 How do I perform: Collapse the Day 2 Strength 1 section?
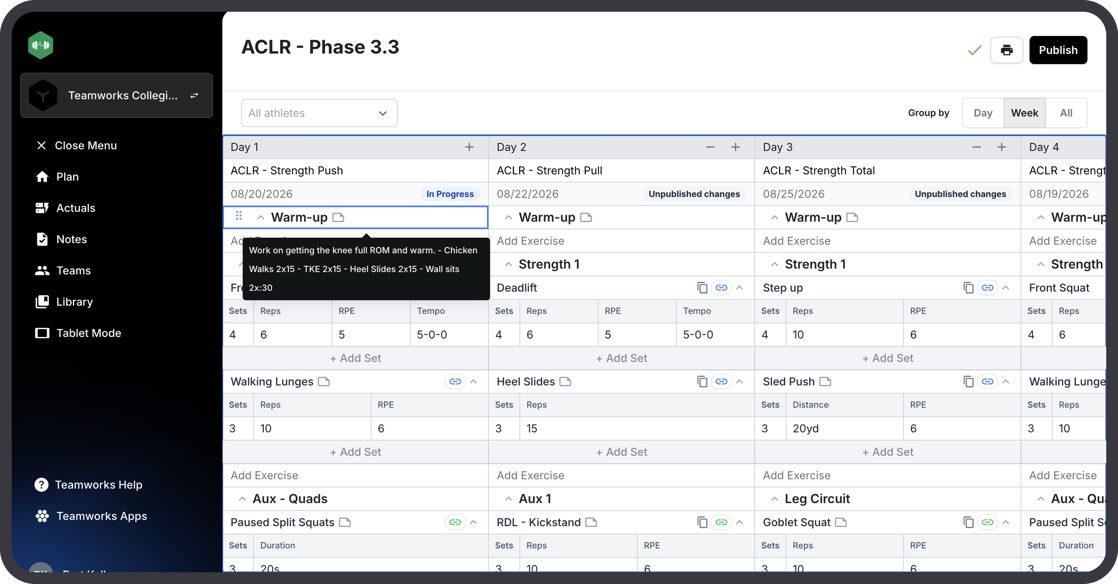coord(508,265)
